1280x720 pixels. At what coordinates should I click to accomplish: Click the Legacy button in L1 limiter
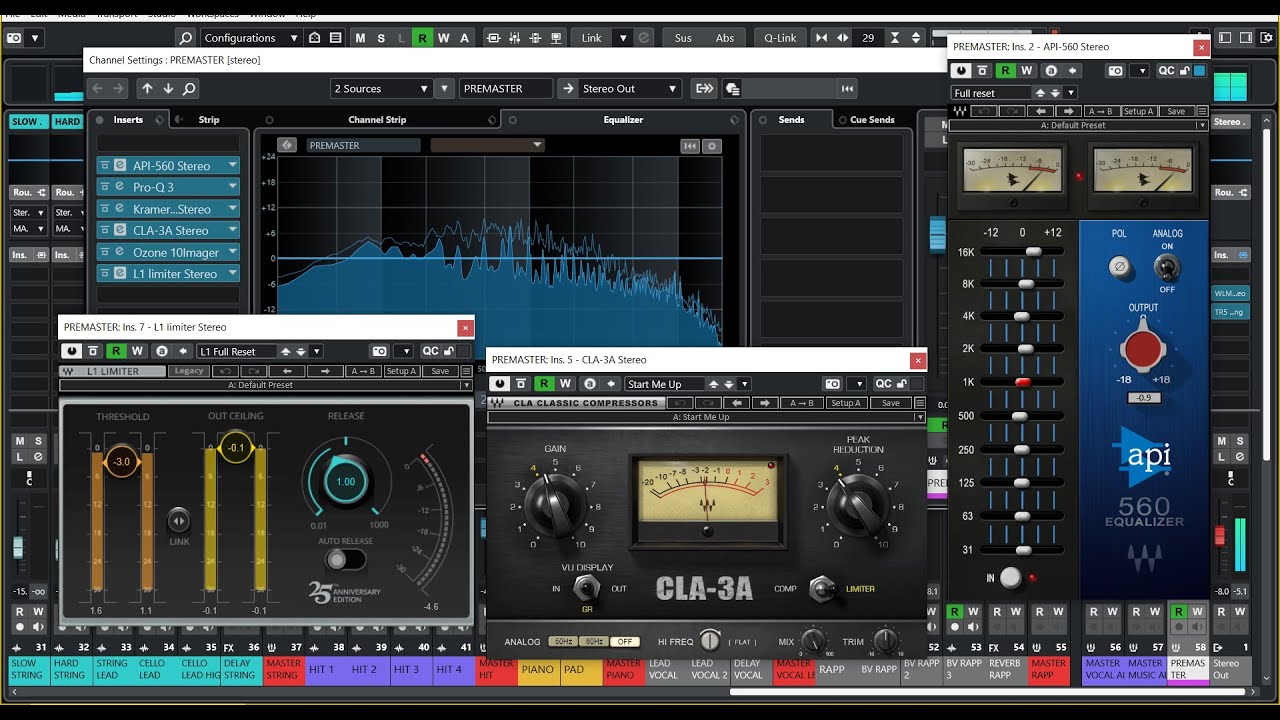(x=189, y=371)
